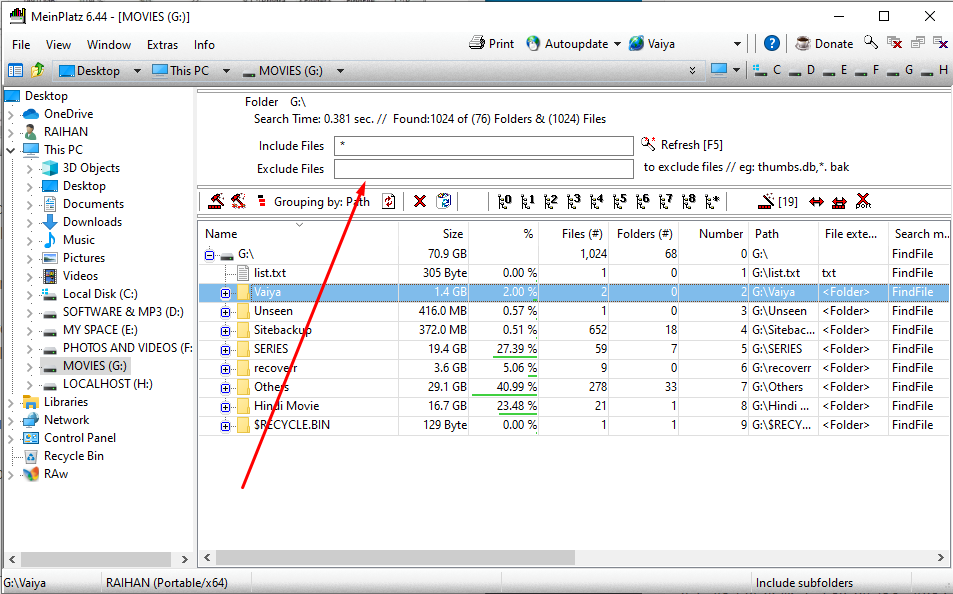Click the red arrows-with-bars column fit icon
953x594 pixels.
839,202
